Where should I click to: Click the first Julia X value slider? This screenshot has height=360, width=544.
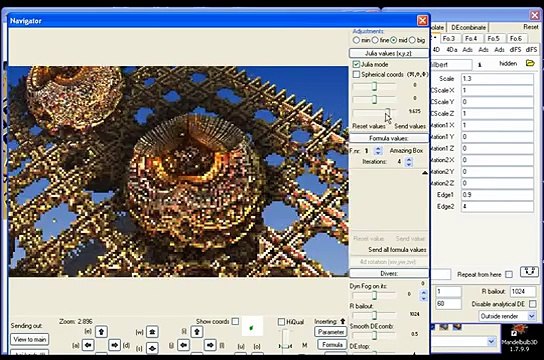click(374, 86)
